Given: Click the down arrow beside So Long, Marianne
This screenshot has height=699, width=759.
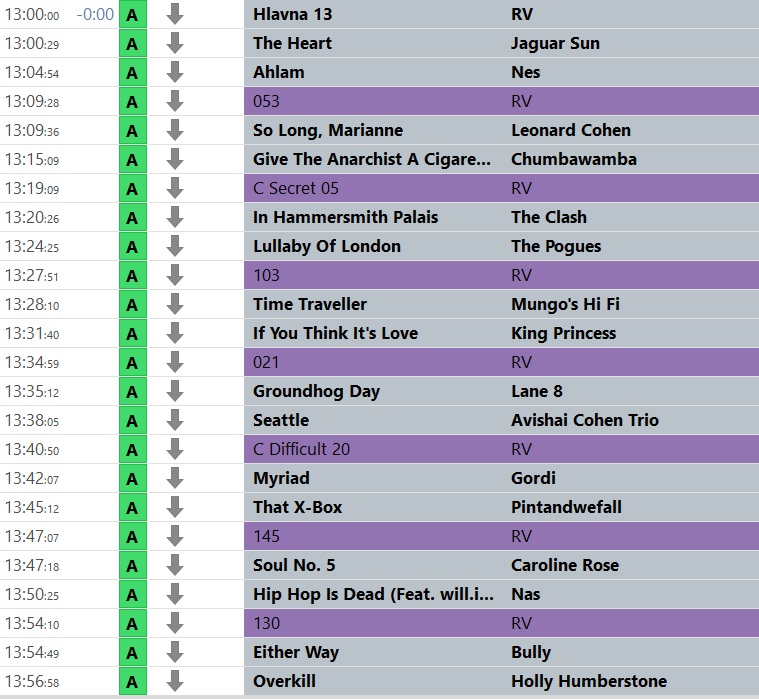Looking at the screenshot, I should 175,131.
